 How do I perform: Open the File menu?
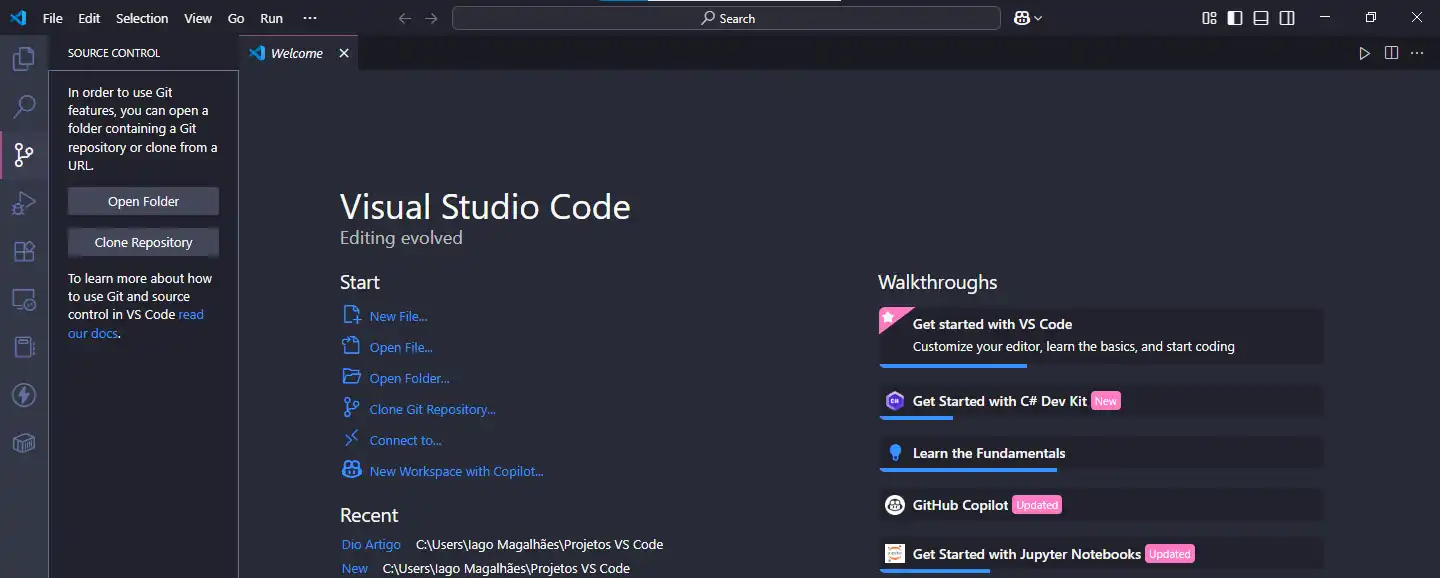tap(52, 18)
